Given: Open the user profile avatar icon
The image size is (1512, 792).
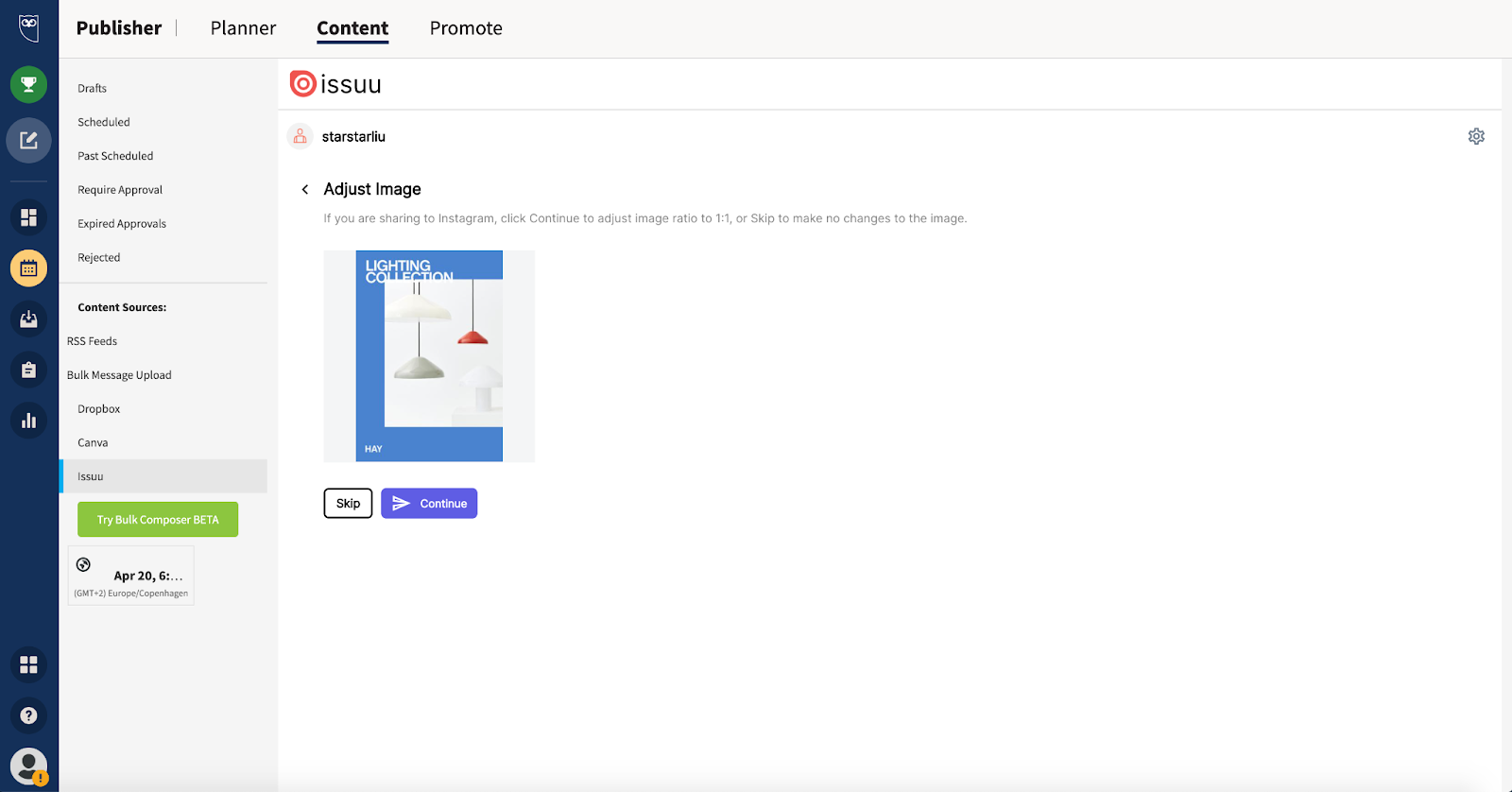Looking at the screenshot, I should pyautogui.click(x=28, y=766).
